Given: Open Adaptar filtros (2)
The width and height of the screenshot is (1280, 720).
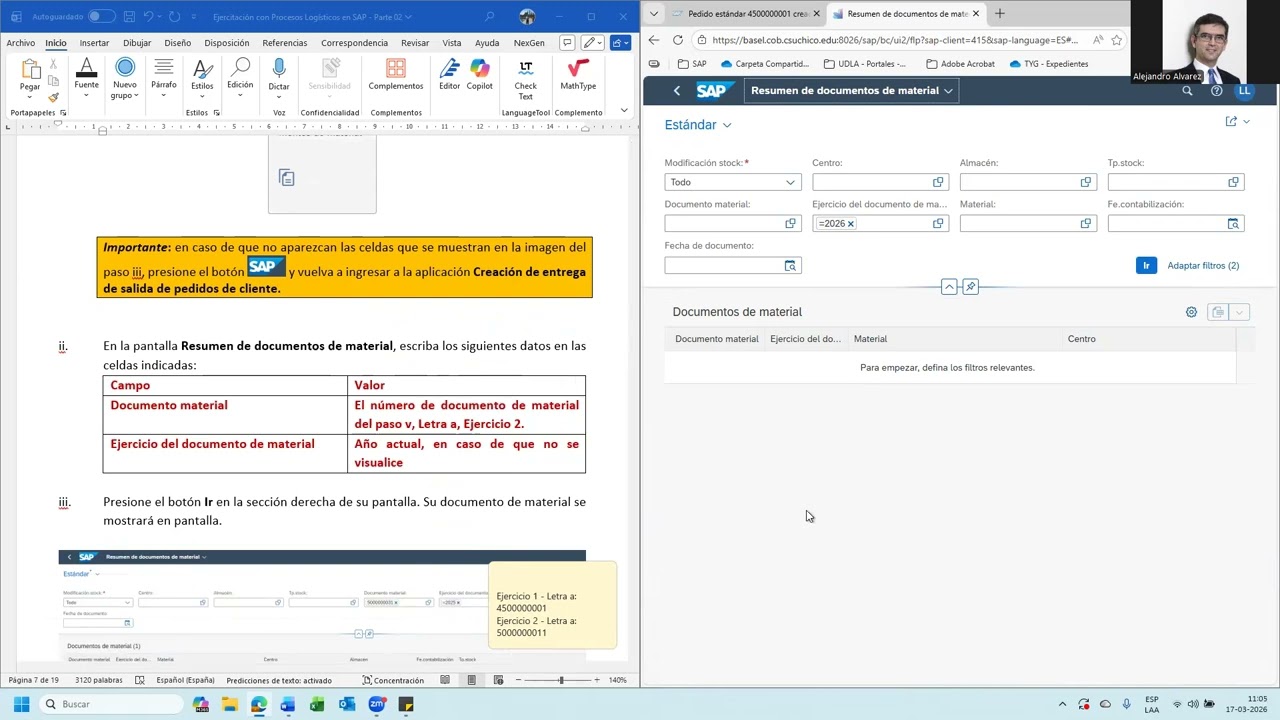Looking at the screenshot, I should click(x=1203, y=266).
